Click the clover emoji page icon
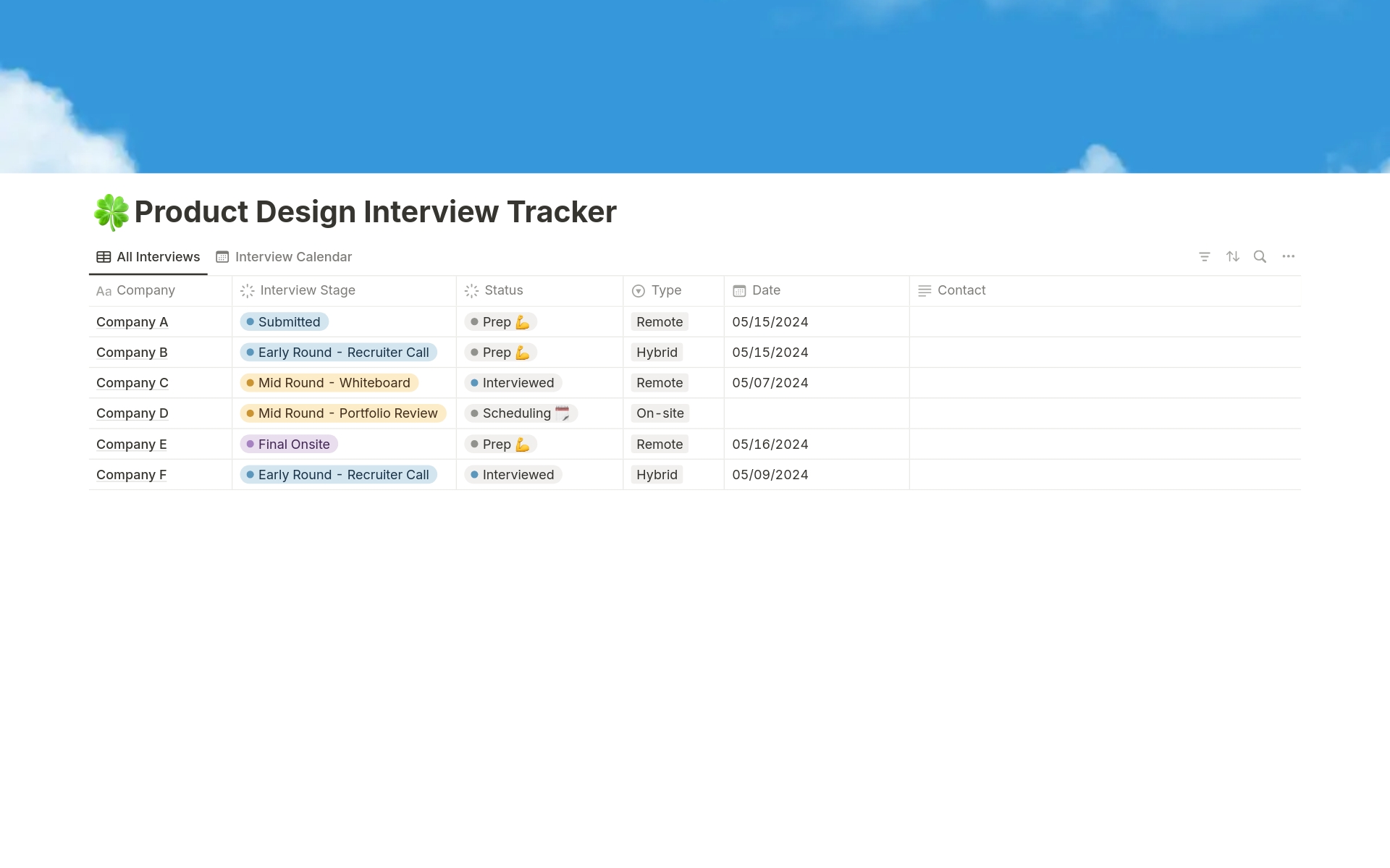This screenshot has width=1390, height=868. [x=110, y=211]
